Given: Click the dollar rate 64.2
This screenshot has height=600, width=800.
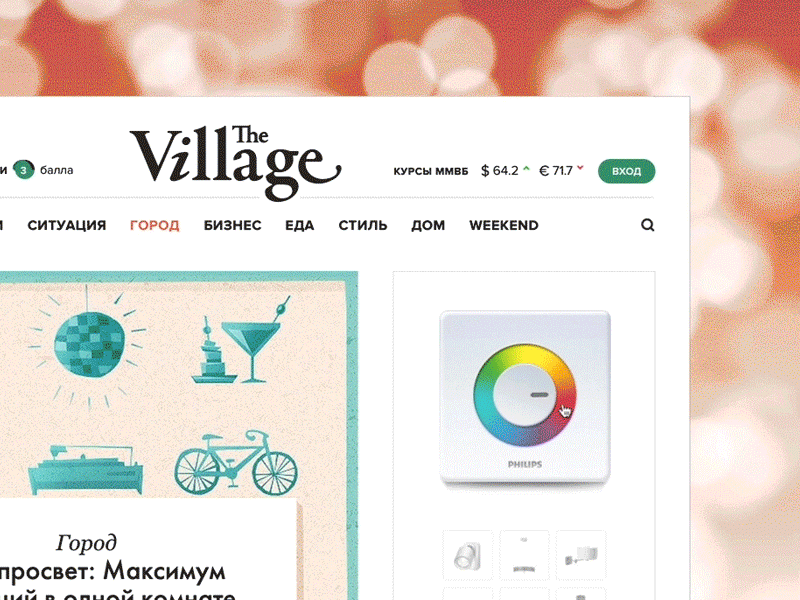Looking at the screenshot, I should pos(499,170).
